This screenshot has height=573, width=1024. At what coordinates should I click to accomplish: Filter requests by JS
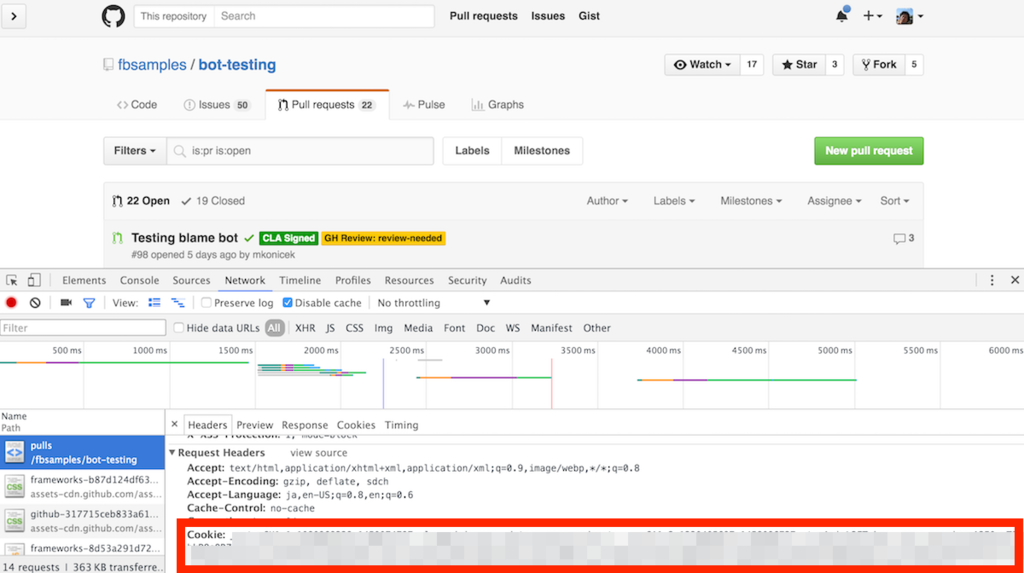coord(330,328)
